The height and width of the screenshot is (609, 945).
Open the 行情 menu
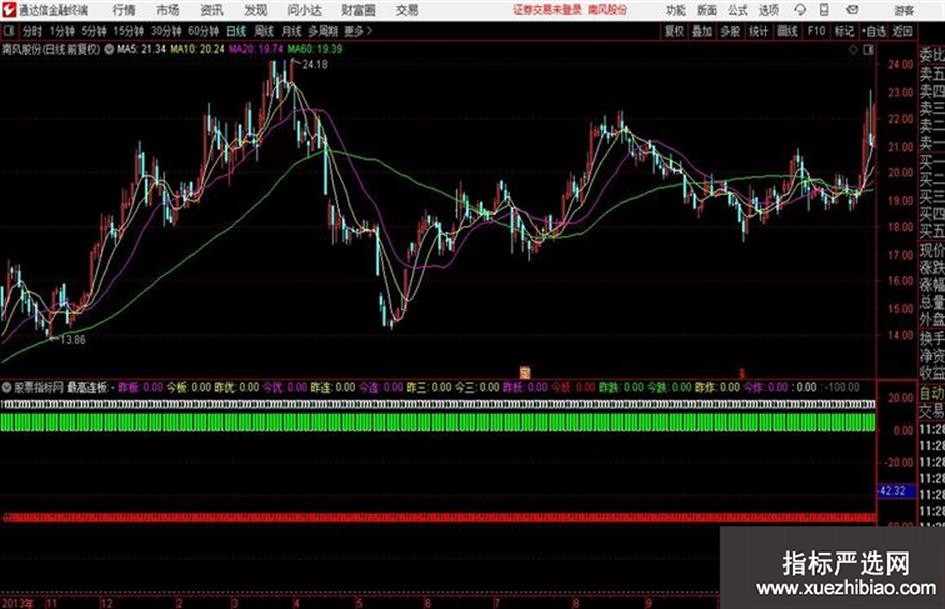click(x=124, y=10)
